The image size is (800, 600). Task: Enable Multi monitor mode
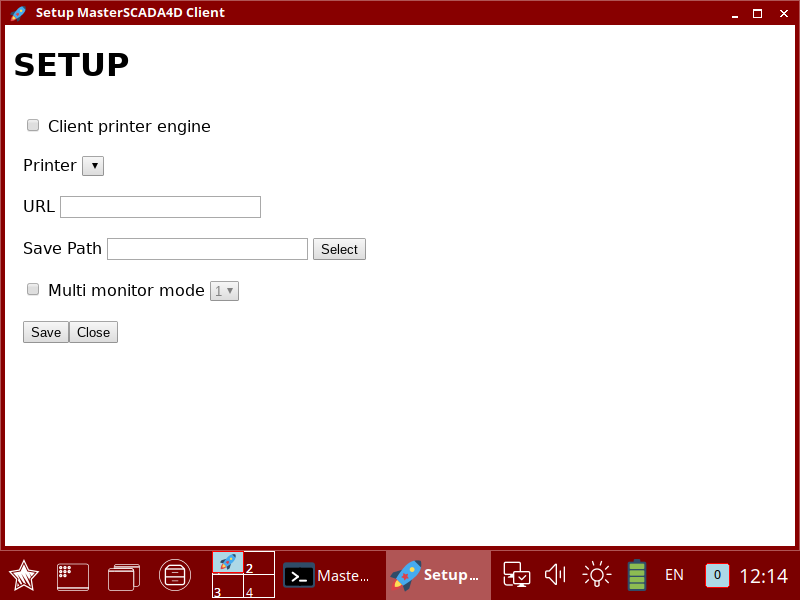(x=33, y=289)
